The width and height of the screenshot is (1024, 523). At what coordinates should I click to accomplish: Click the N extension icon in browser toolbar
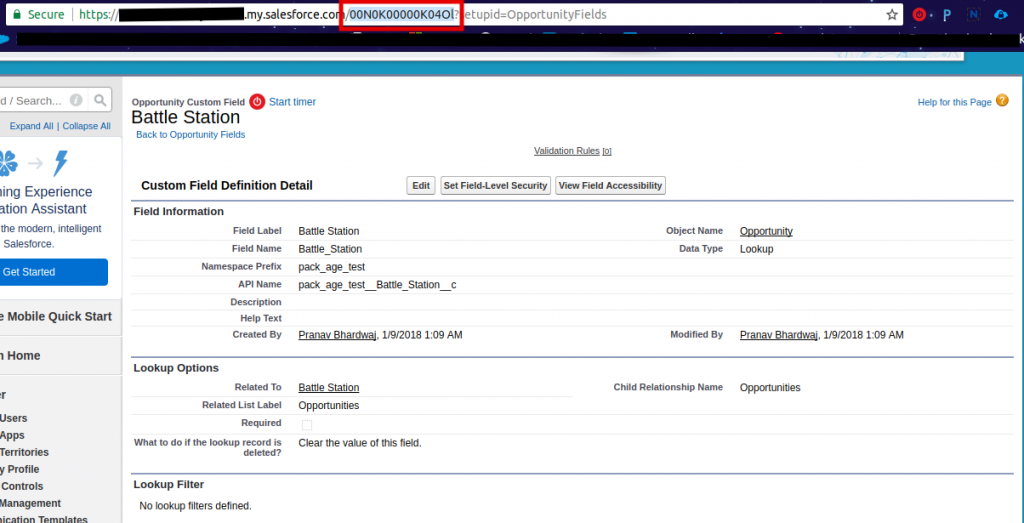pyautogui.click(x=974, y=15)
